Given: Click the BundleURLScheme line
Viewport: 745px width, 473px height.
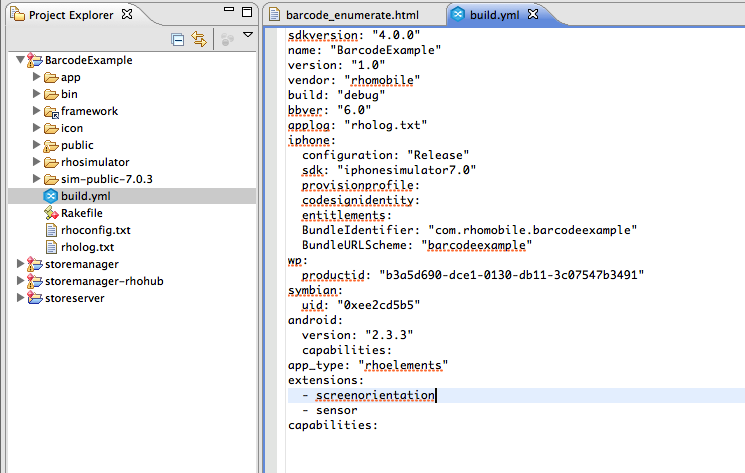Looking at the screenshot, I should coord(417,245).
